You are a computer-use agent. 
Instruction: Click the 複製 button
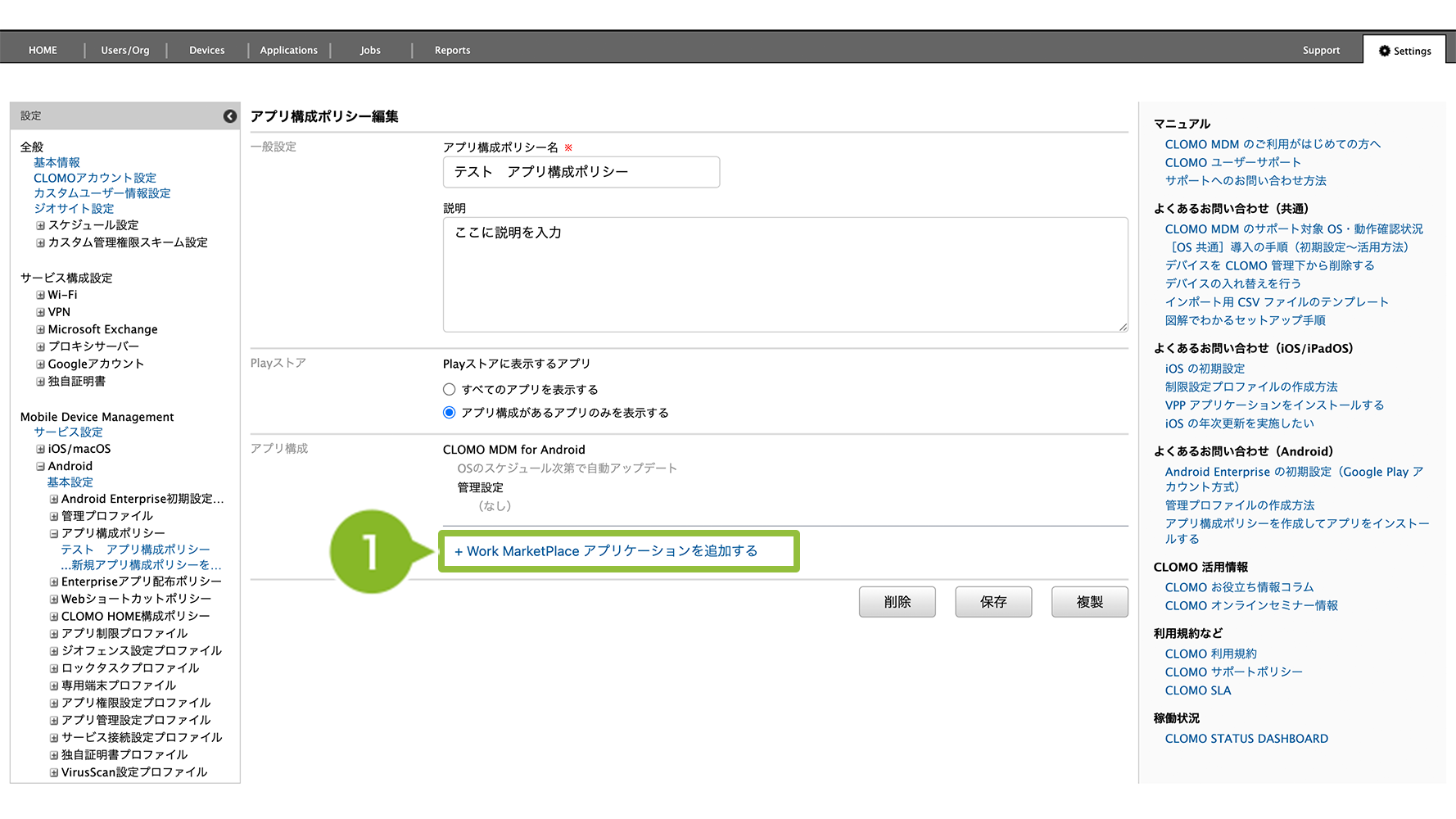point(1089,602)
